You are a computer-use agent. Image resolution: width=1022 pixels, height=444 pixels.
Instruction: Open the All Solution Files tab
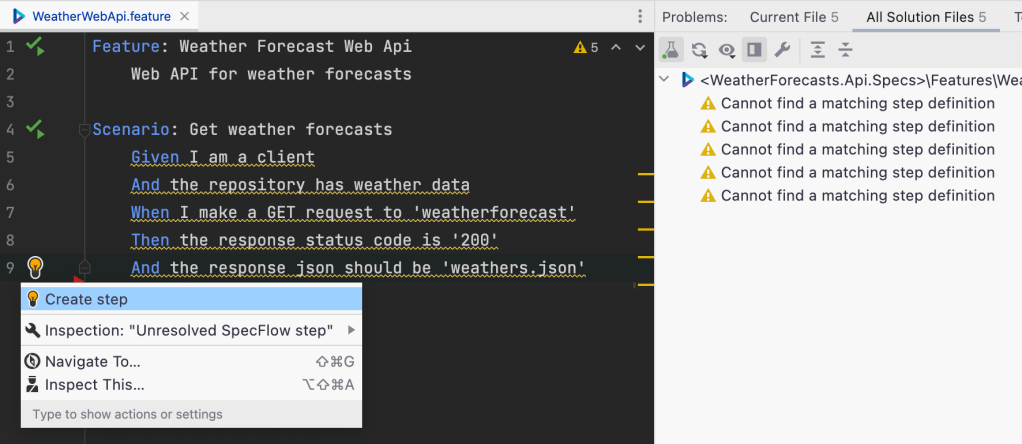925,16
